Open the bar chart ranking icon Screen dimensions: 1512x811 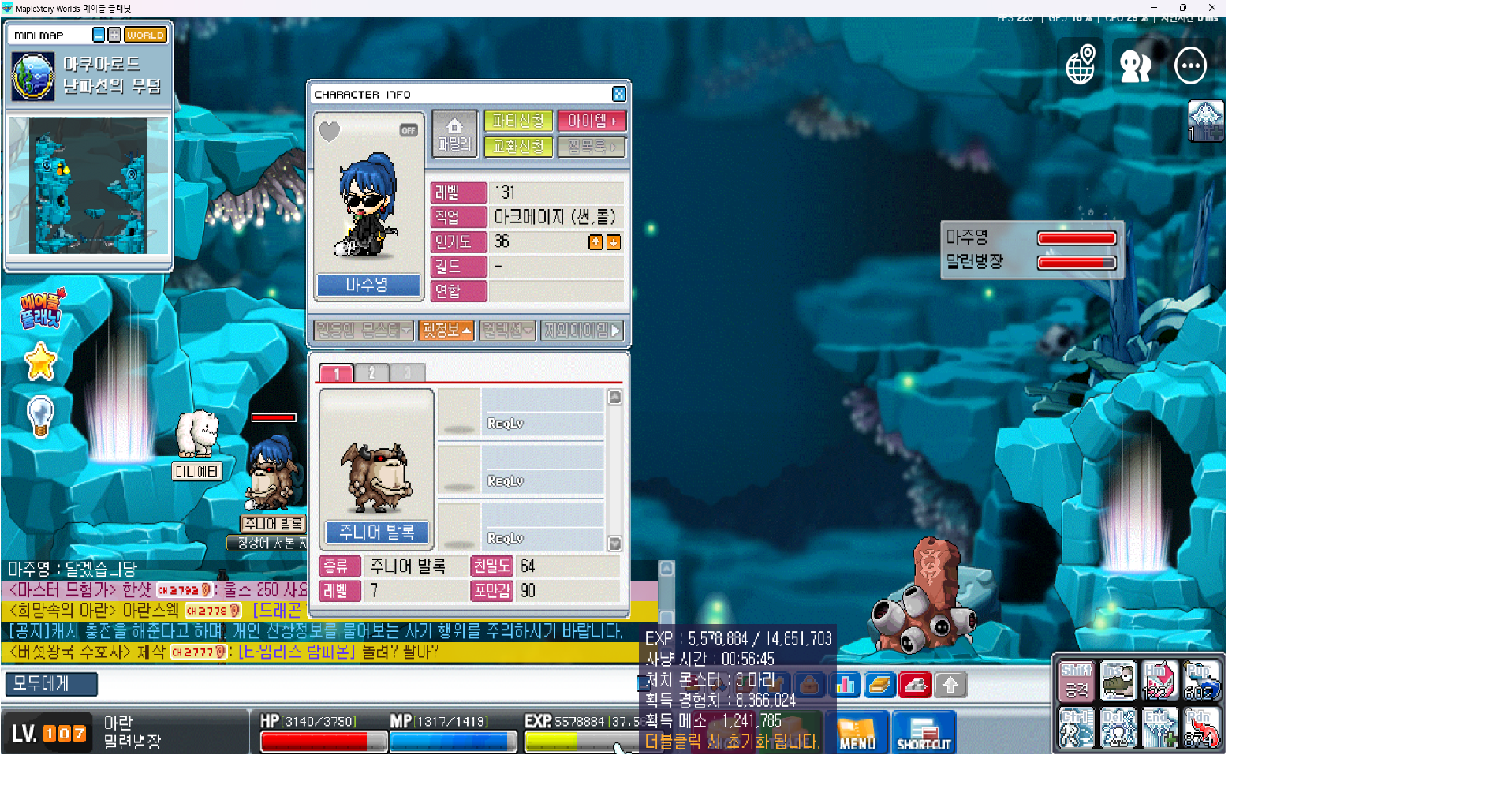[845, 685]
